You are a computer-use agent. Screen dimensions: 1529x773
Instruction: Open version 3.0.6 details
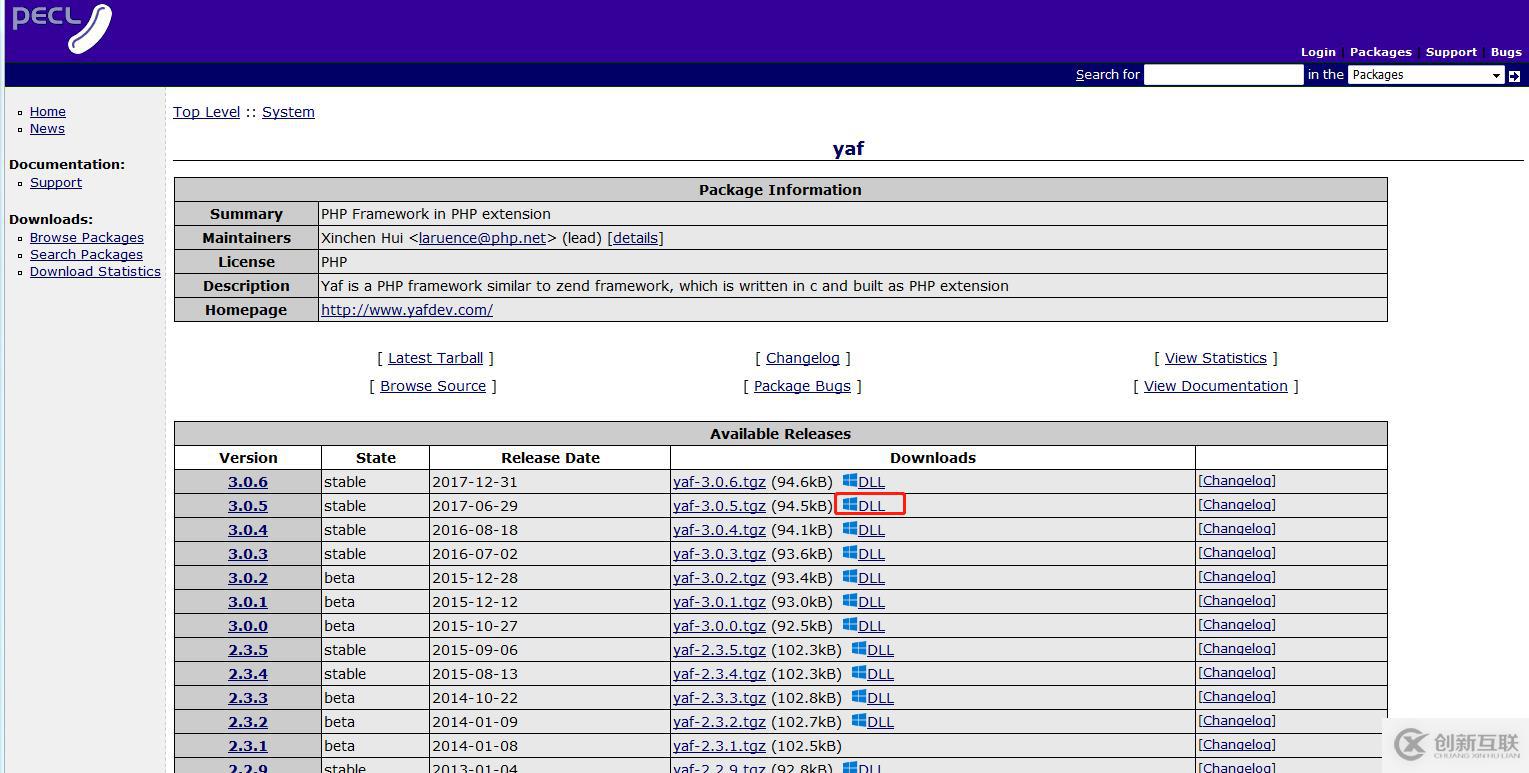[248, 482]
